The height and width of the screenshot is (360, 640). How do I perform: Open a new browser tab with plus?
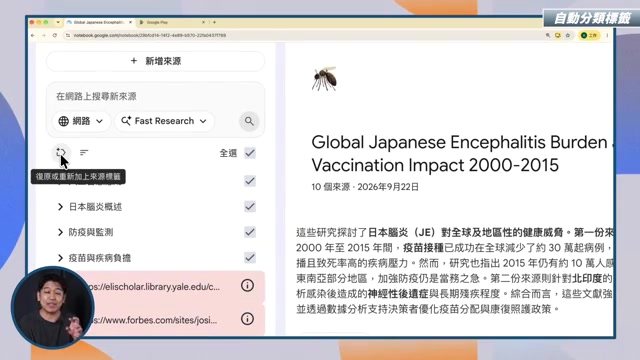pyautogui.click(x=215, y=22)
